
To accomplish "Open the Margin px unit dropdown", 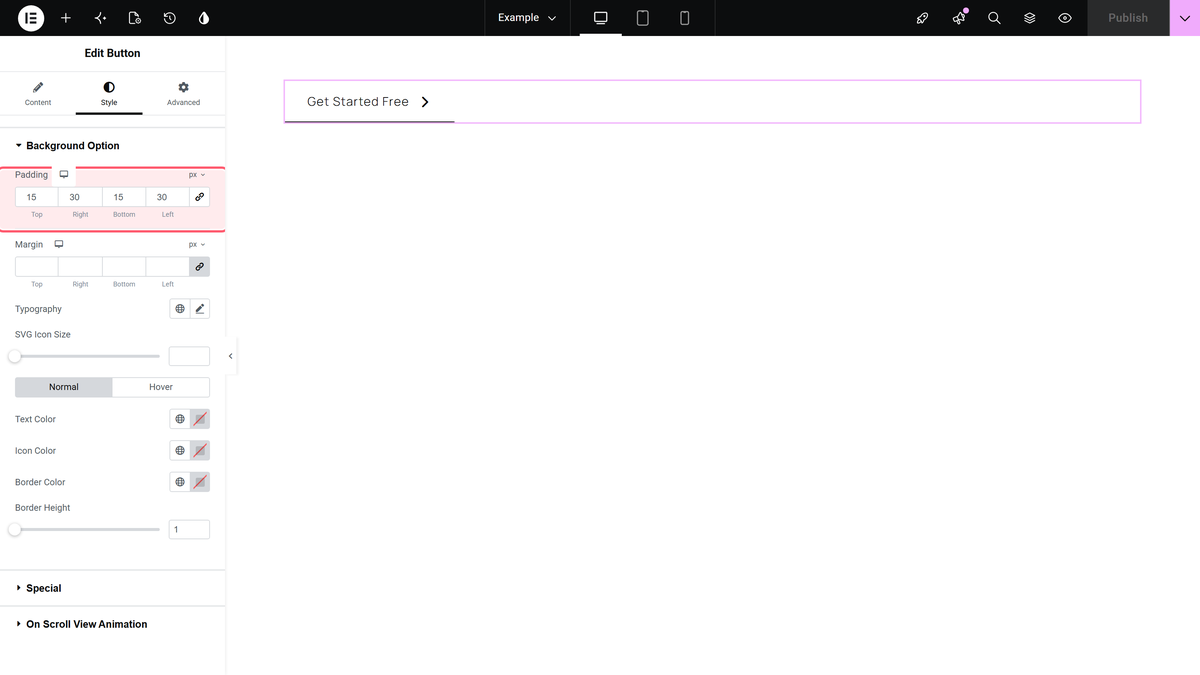I will (197, 244).
